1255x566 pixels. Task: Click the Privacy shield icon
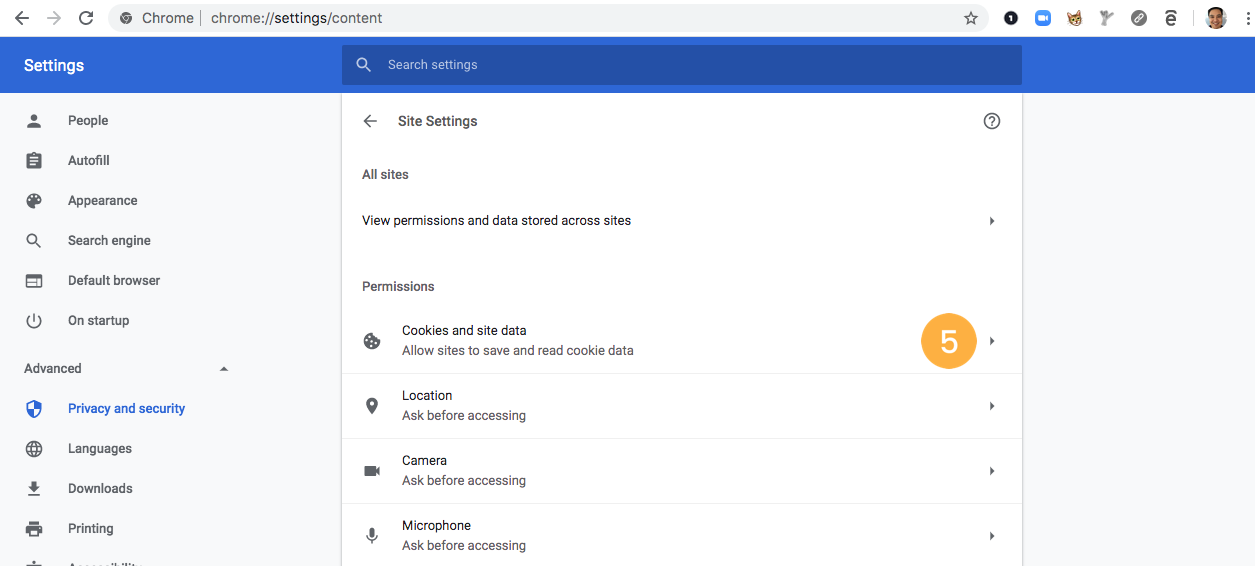coord(34,408)
